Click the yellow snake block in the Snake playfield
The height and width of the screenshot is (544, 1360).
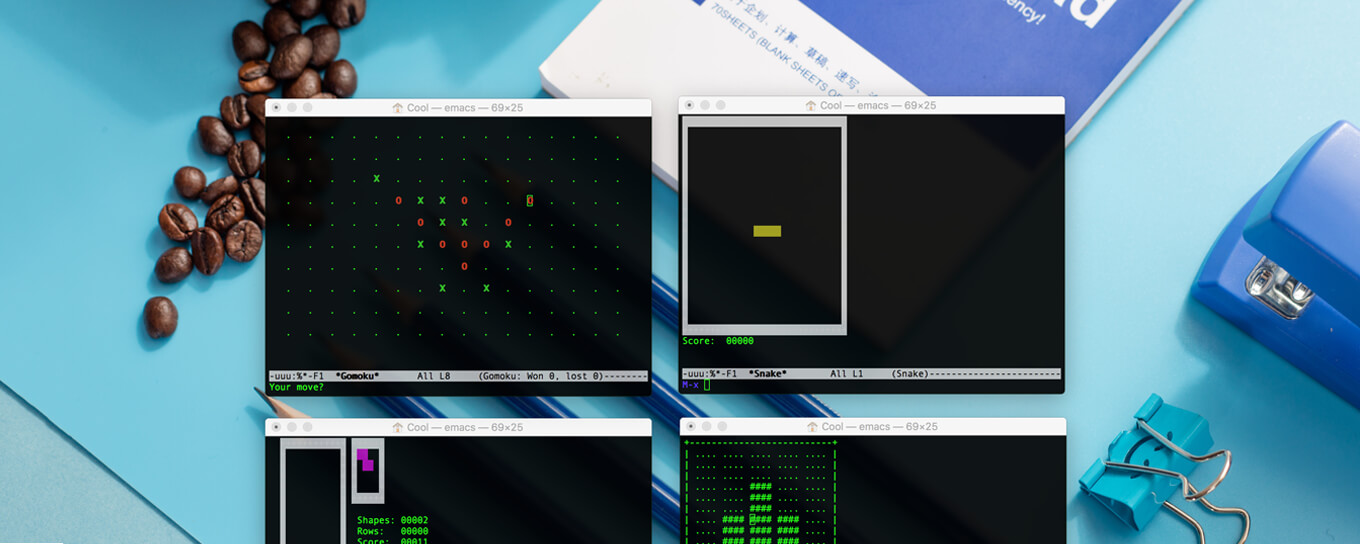coord(767,231)
